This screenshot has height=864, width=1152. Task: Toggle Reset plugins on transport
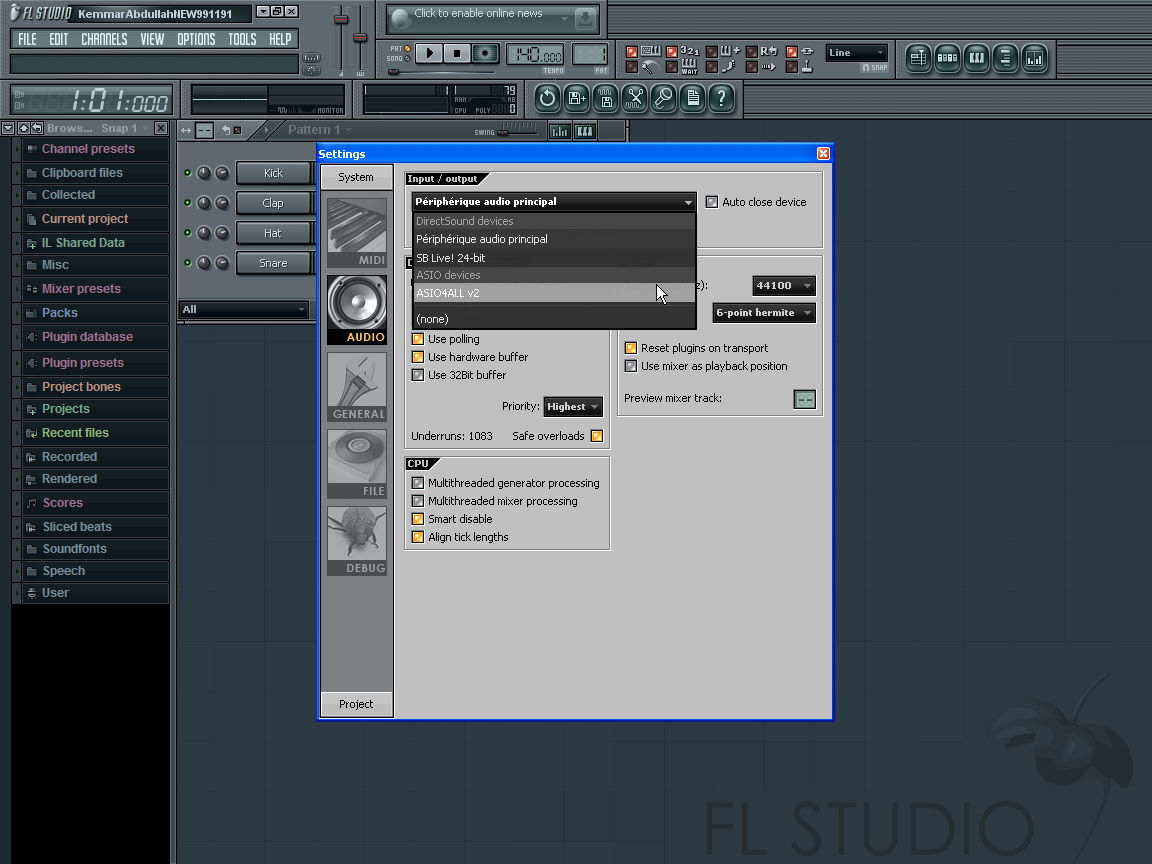(630, 348)
